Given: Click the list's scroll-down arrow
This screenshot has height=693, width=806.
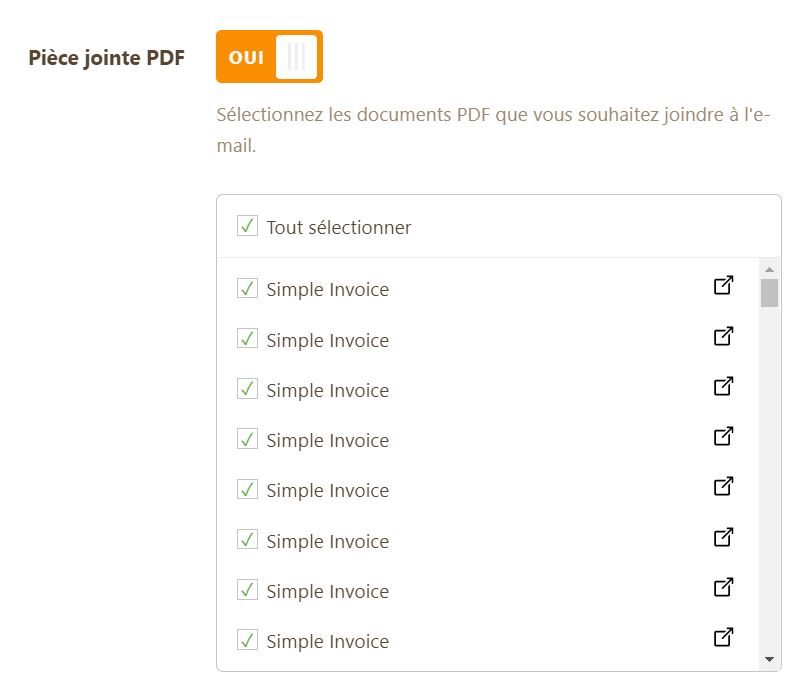Looking at the screenshot, I should [x=769, y=659].
